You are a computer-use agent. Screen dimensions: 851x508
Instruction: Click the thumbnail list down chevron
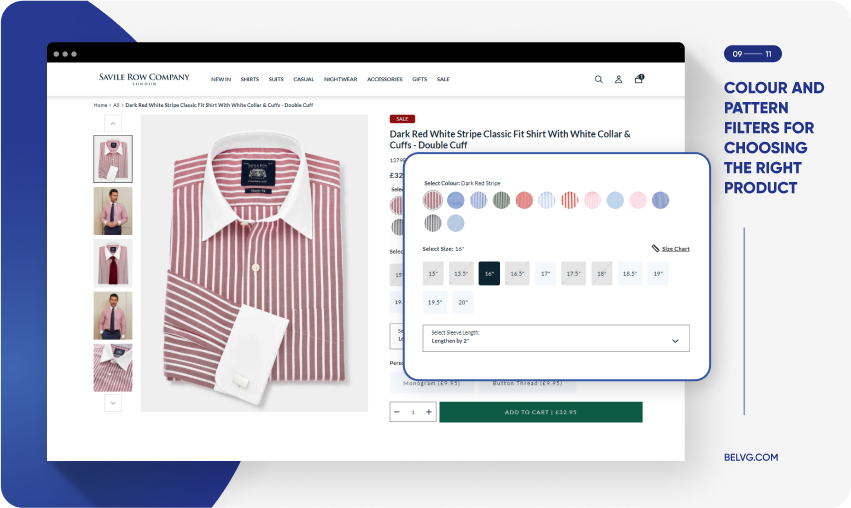113,403
